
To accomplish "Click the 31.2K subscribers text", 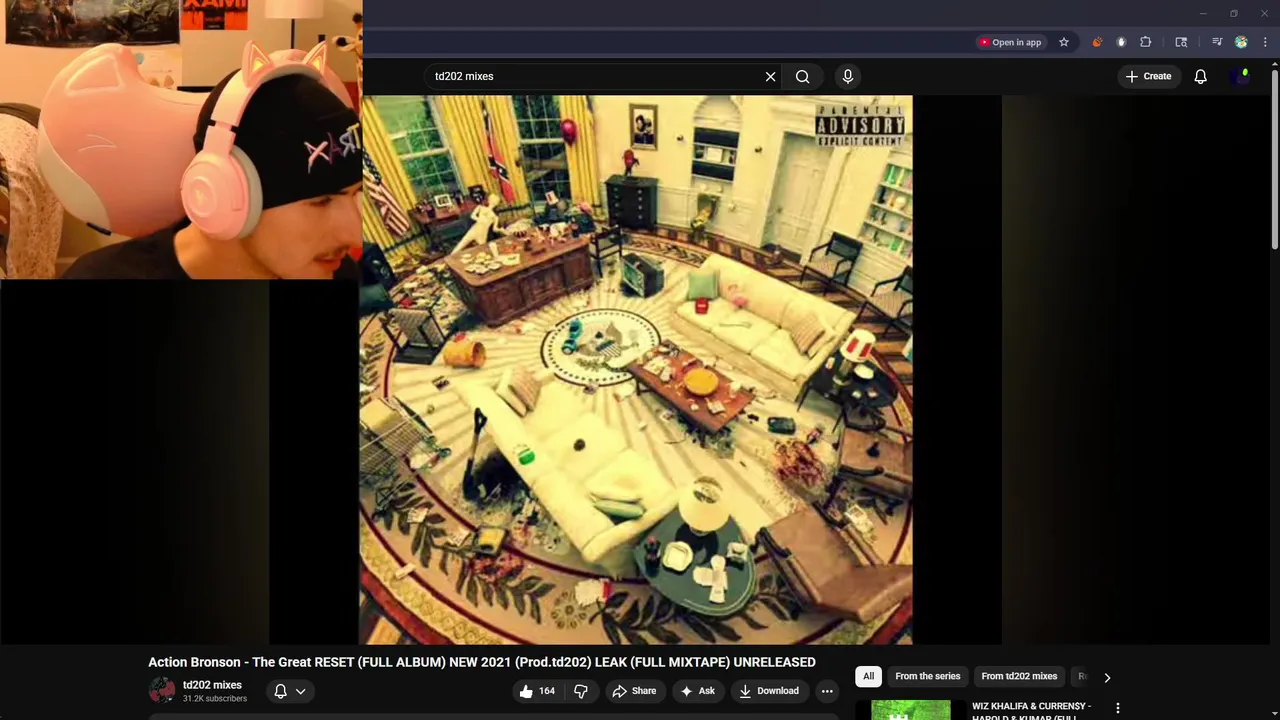I will tap(214, 698).
